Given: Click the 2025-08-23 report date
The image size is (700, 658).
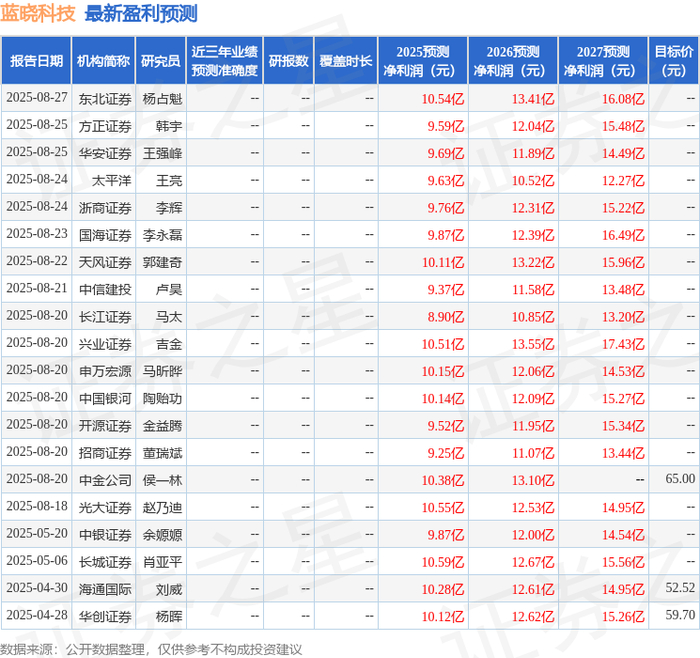Looking at the screenshot, I should [x=37, y=233].
